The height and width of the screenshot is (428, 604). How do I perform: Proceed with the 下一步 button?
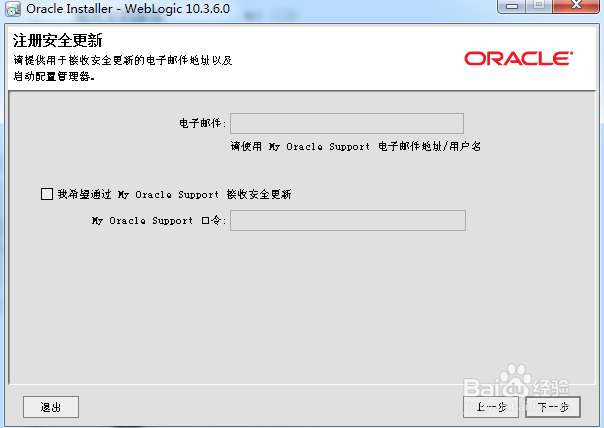(x=553, y=407)
